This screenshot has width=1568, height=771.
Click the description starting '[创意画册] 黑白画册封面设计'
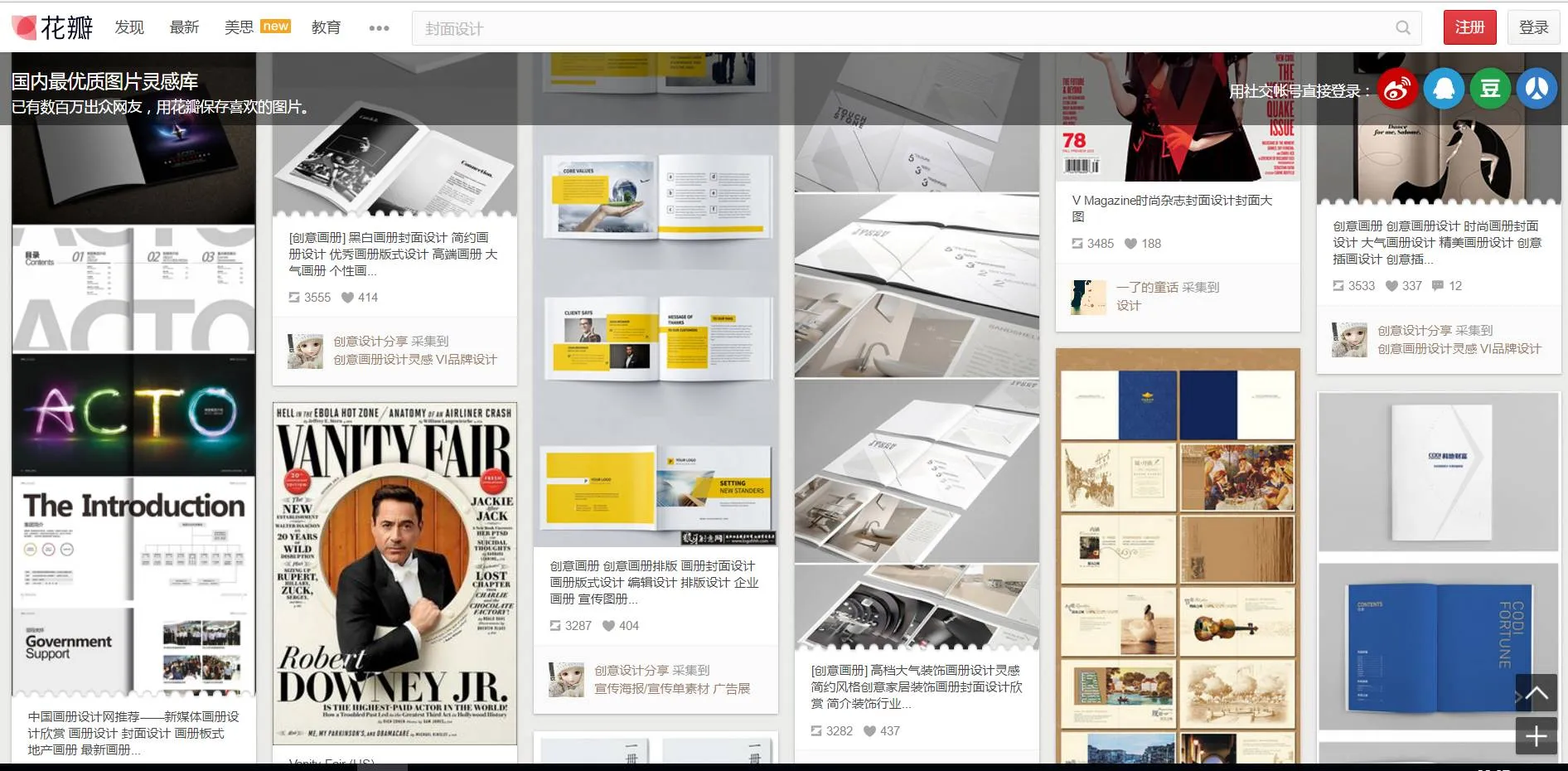(394, 255)
